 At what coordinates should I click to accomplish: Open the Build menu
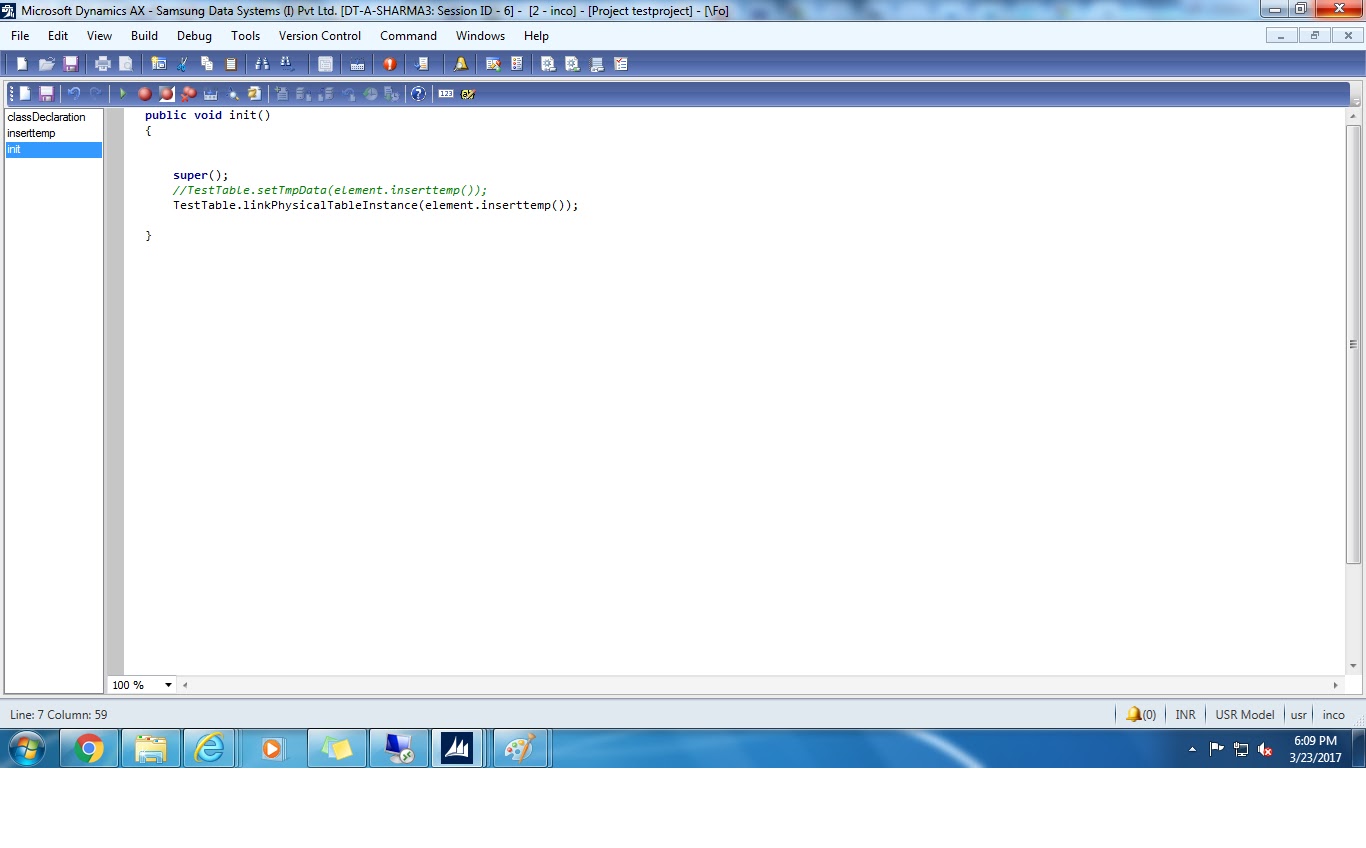coord(144,36)
